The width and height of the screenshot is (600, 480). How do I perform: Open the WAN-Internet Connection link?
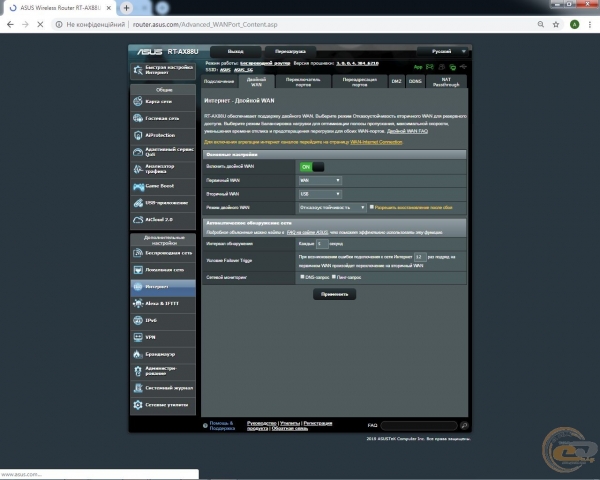pyautogui.click(x=376, y=142)
